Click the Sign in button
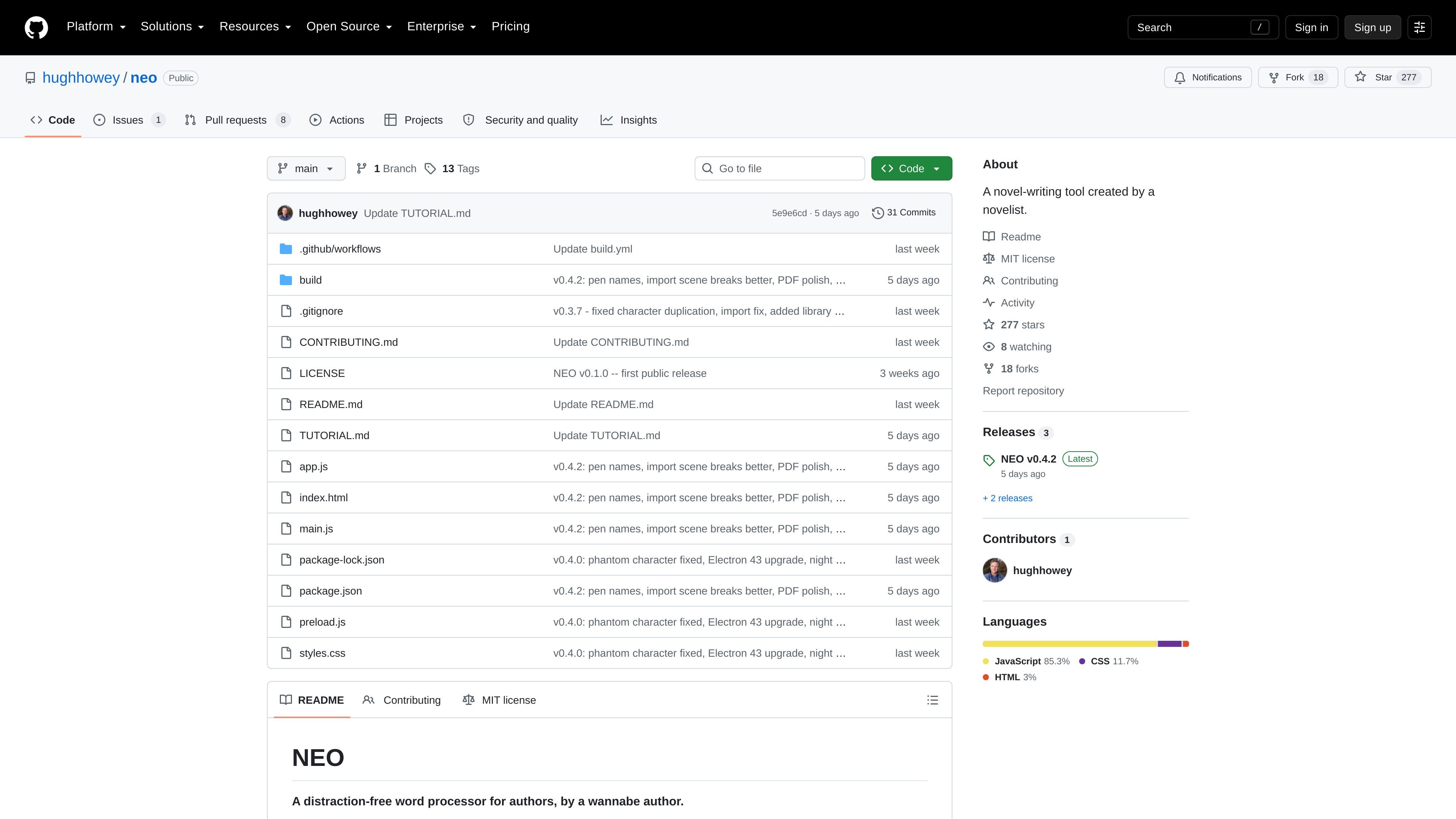This screenshot has height=819, width=1456. pyautogui.click(x=1311, y=27)
